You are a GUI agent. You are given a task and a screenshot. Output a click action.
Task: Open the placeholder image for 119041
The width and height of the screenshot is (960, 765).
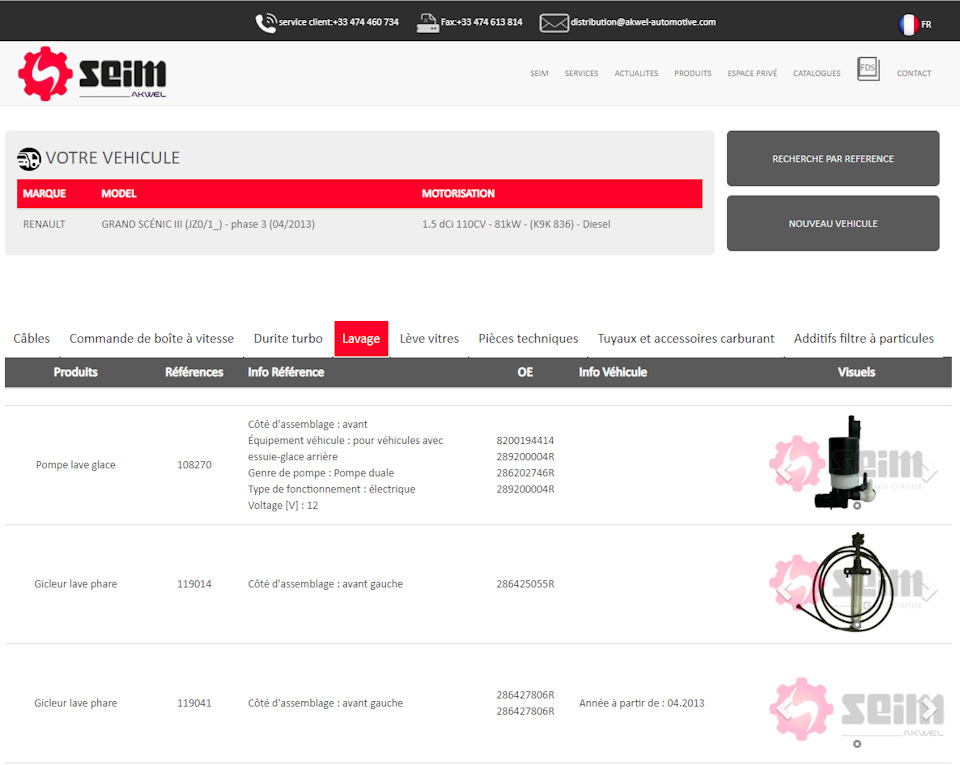tap(857, 709)
